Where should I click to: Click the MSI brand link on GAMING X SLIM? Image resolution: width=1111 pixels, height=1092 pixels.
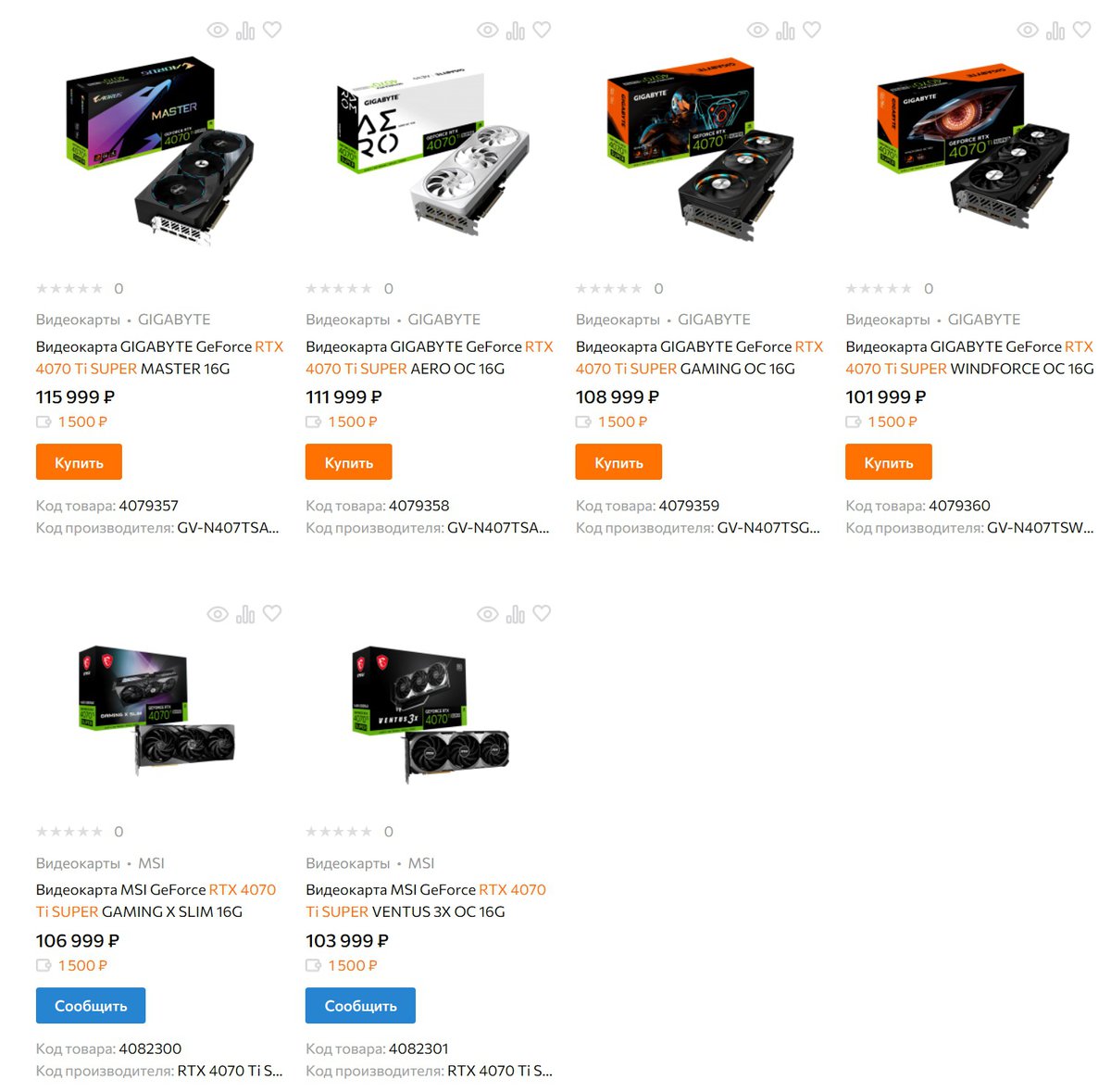tap(151, 863)
